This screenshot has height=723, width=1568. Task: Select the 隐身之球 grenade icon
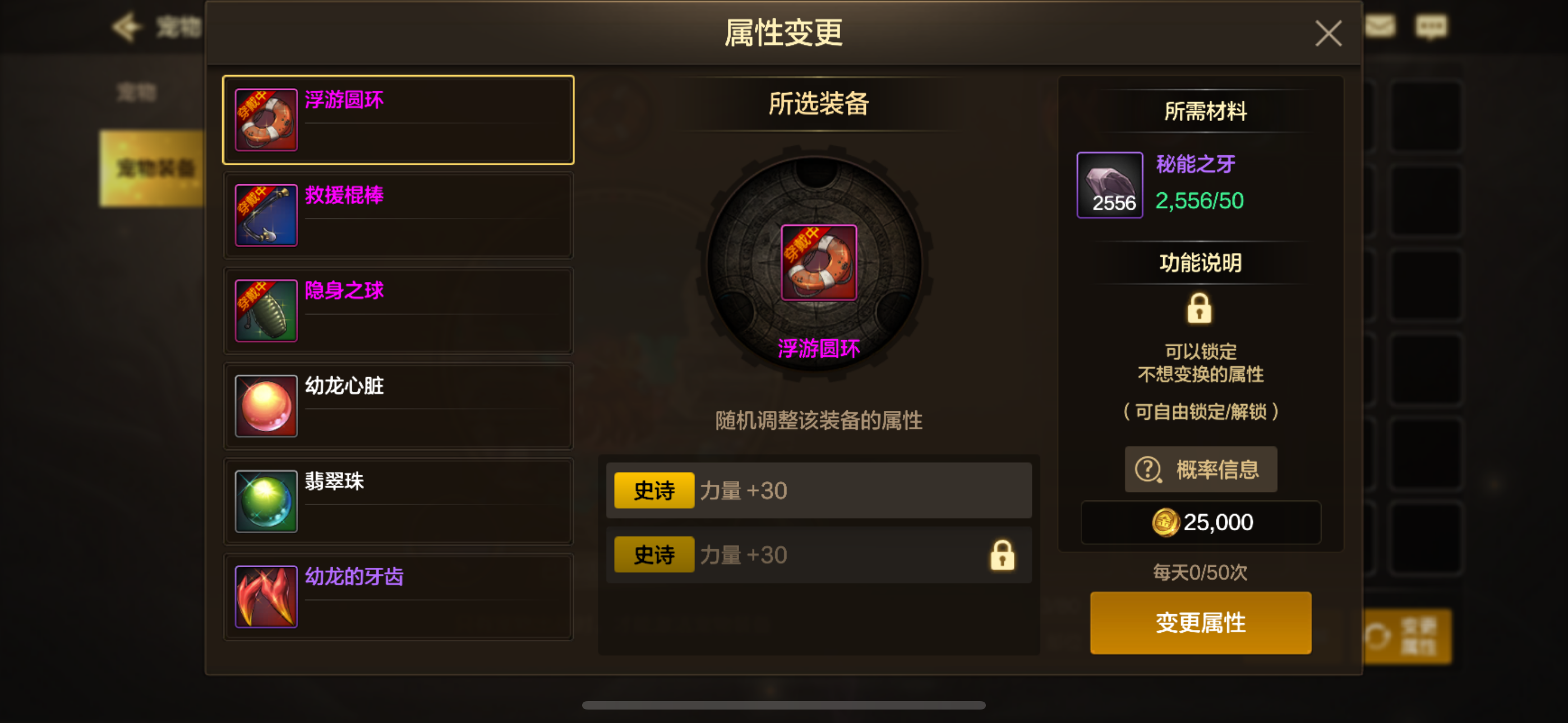click(x=266, y=310)
